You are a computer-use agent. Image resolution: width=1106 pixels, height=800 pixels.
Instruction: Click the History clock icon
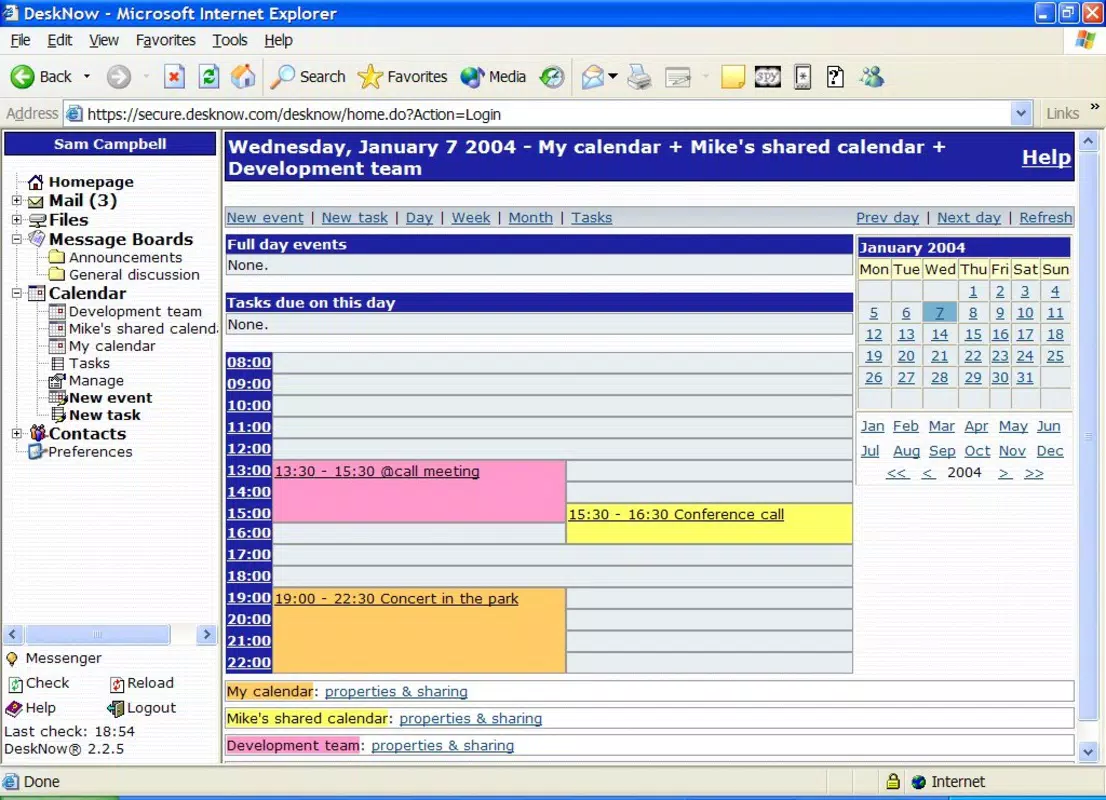click(552, 76)
